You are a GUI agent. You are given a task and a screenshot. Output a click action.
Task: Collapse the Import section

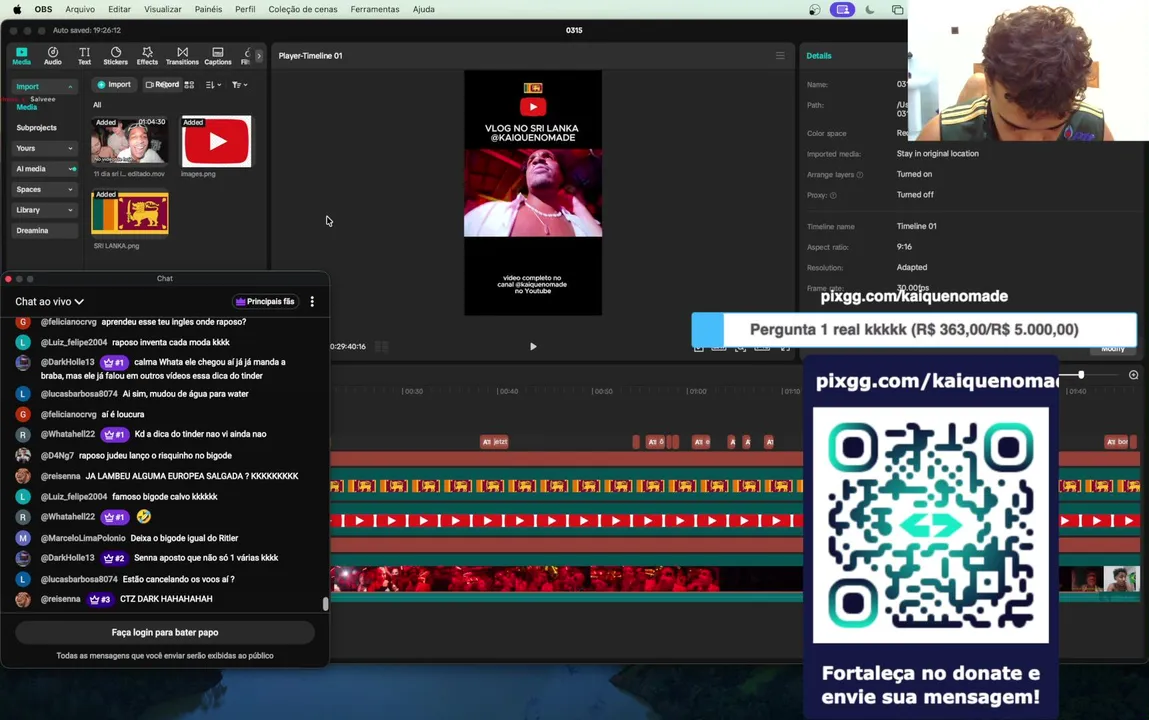pos(45,86)
